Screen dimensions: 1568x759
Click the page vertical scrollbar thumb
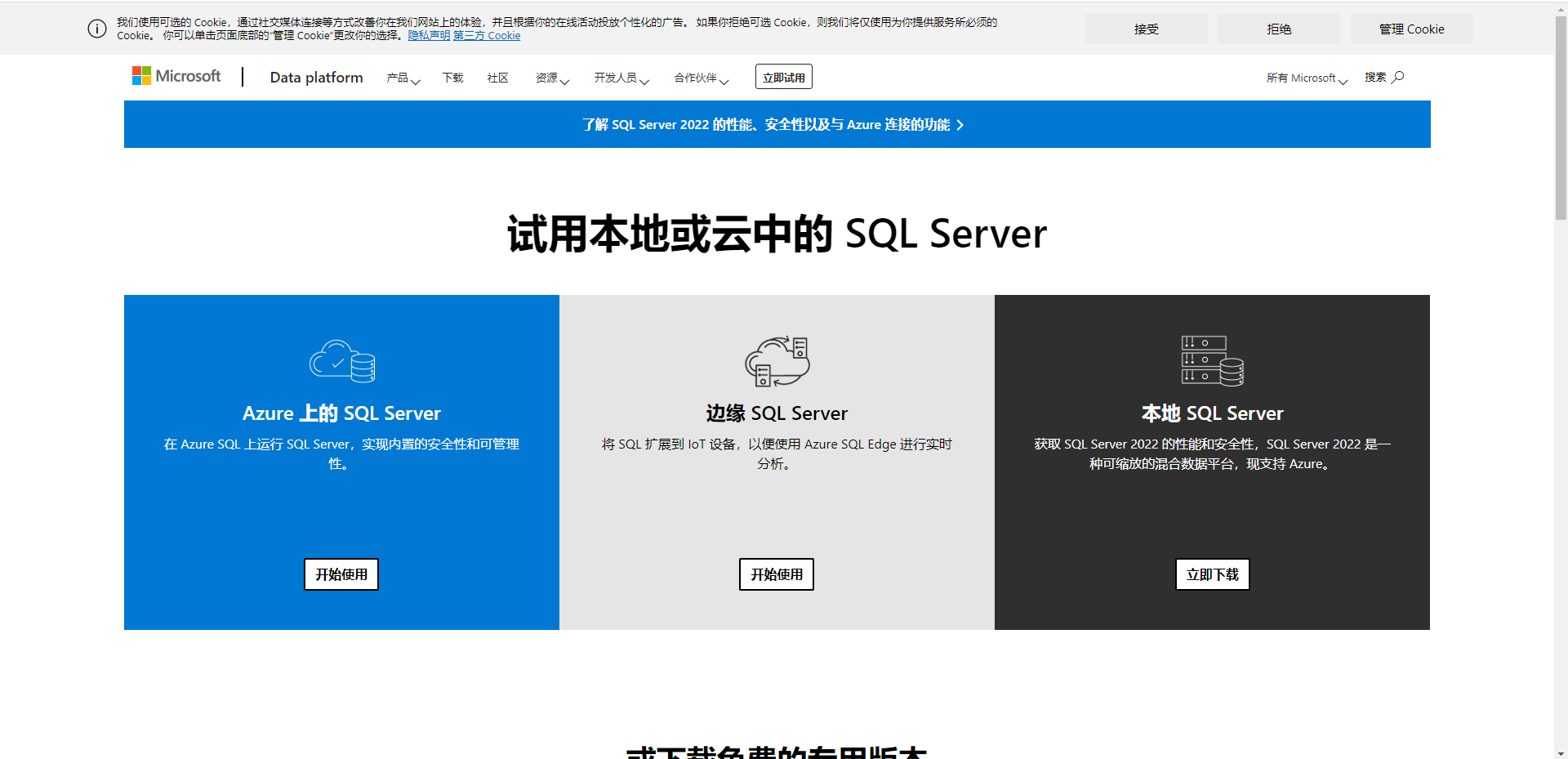1561,118
